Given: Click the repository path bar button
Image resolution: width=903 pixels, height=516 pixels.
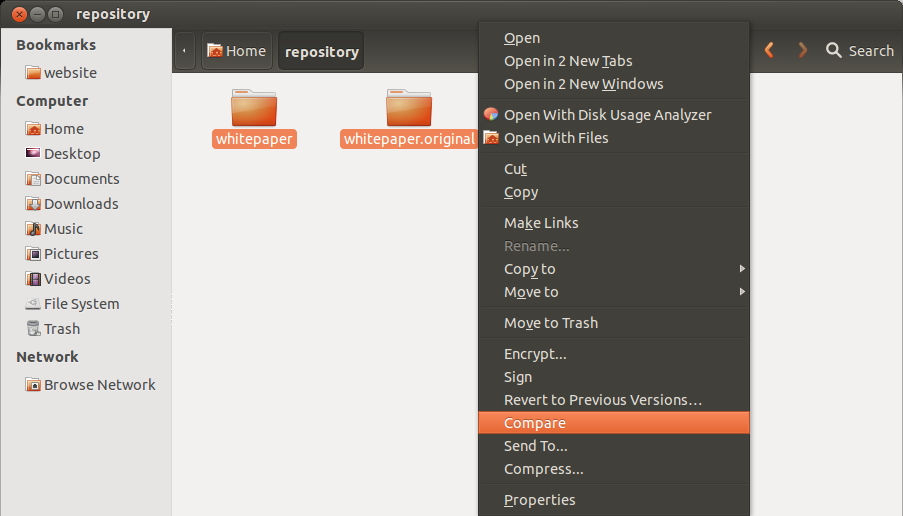Looking at the screenshot, I should [x=321, y=51].
